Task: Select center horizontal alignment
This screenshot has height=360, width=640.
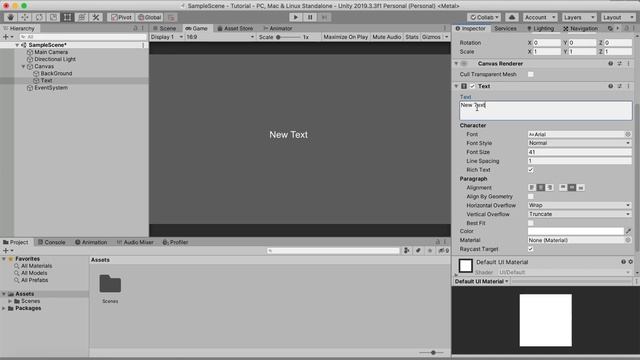Action: pyautogui.click(x=540, y=188)
